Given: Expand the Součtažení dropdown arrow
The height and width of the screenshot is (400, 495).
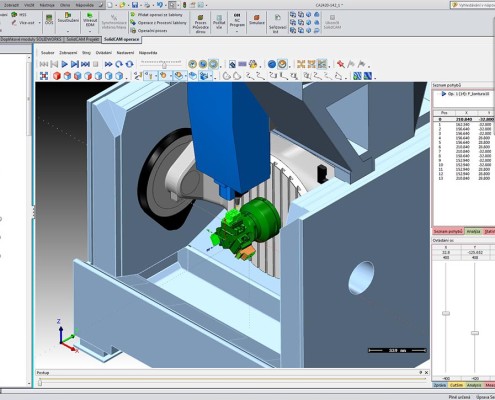Looking at the screenshot, I should (x=68, y=32).
